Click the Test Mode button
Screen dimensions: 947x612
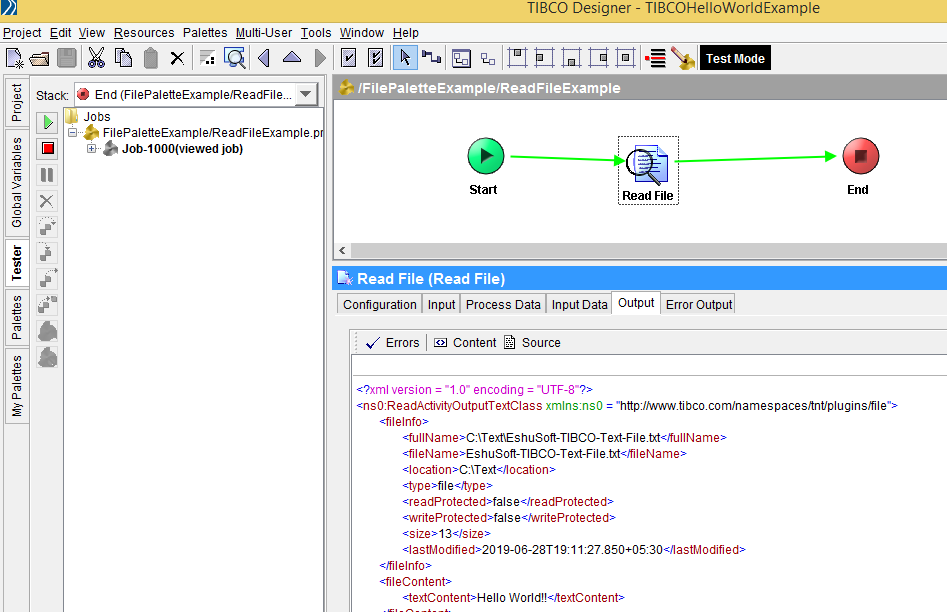click(735, 59)
